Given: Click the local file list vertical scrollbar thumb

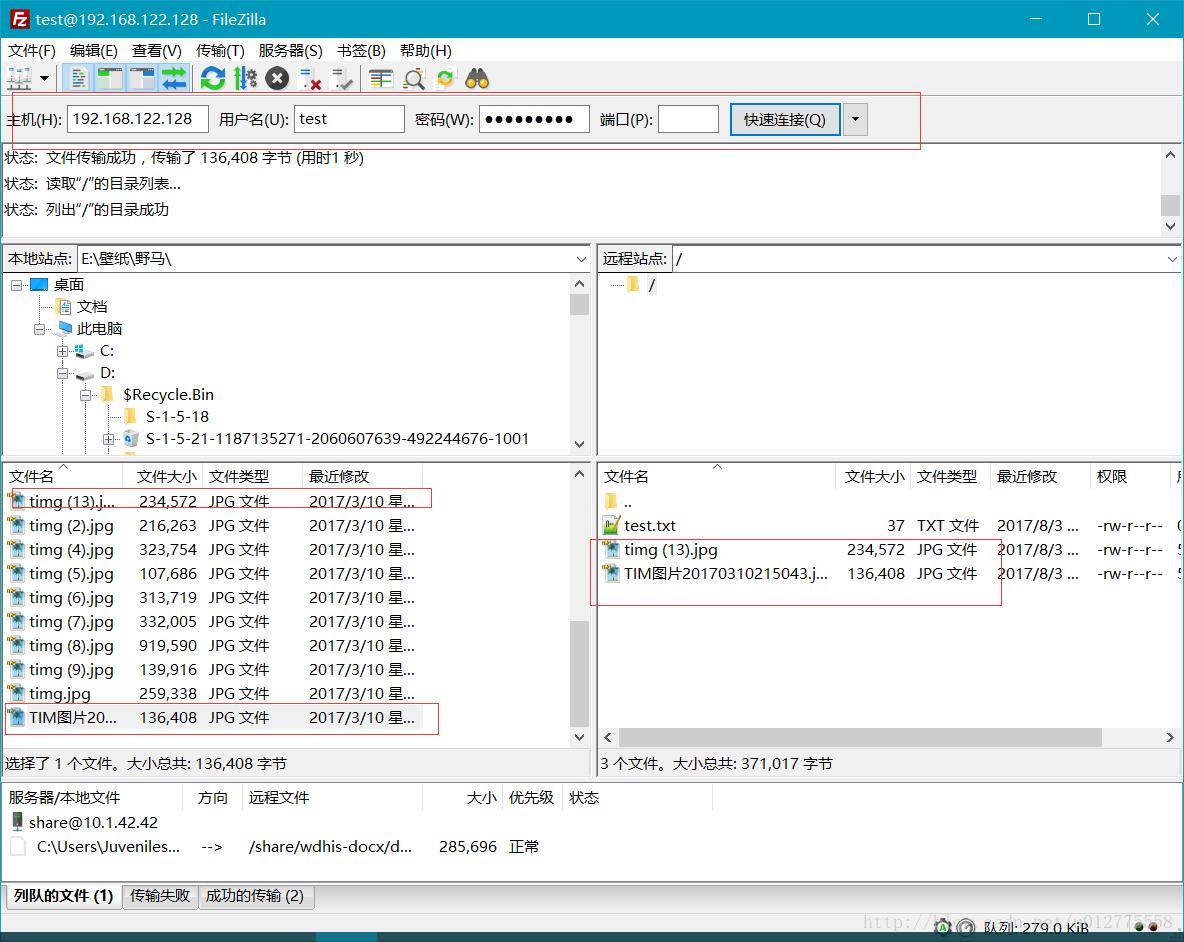Looking at the screenshot, I should [x=579, y=673].
